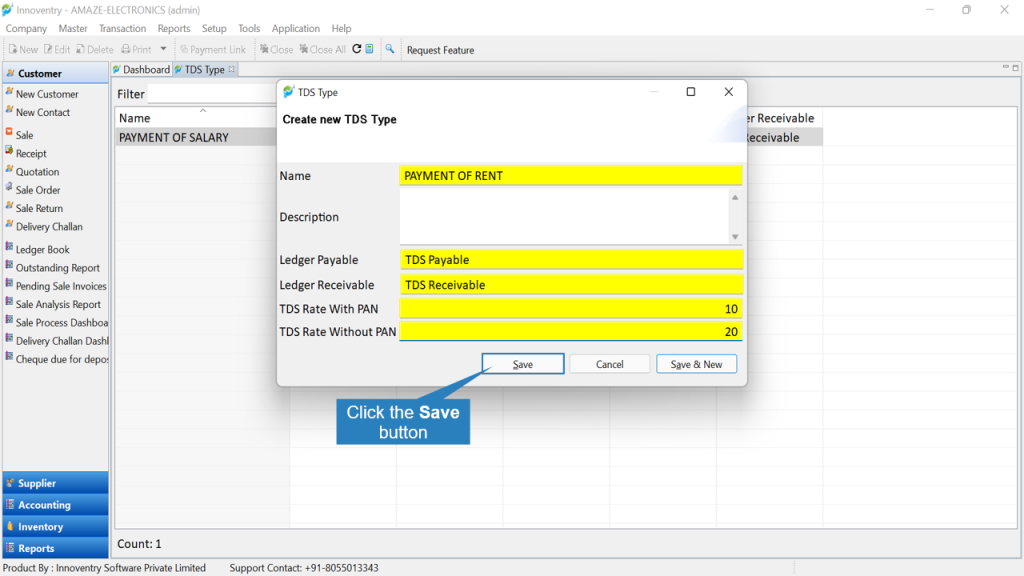This screenshot has height=576, width=1024.
Task: Expand the Inventory sidebar section
Action: point(56,526)
